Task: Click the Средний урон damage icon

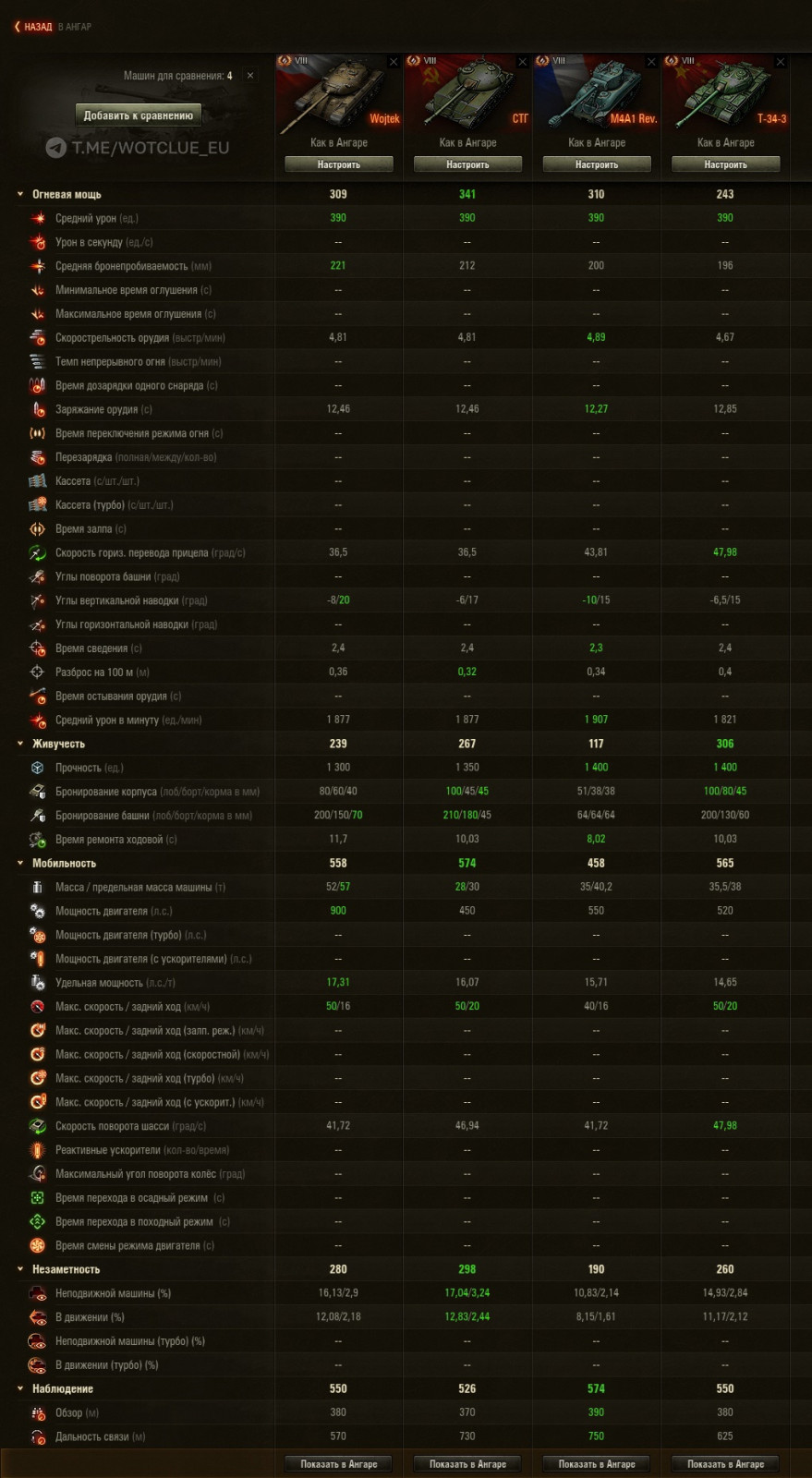Action: (x=38, y=219)
